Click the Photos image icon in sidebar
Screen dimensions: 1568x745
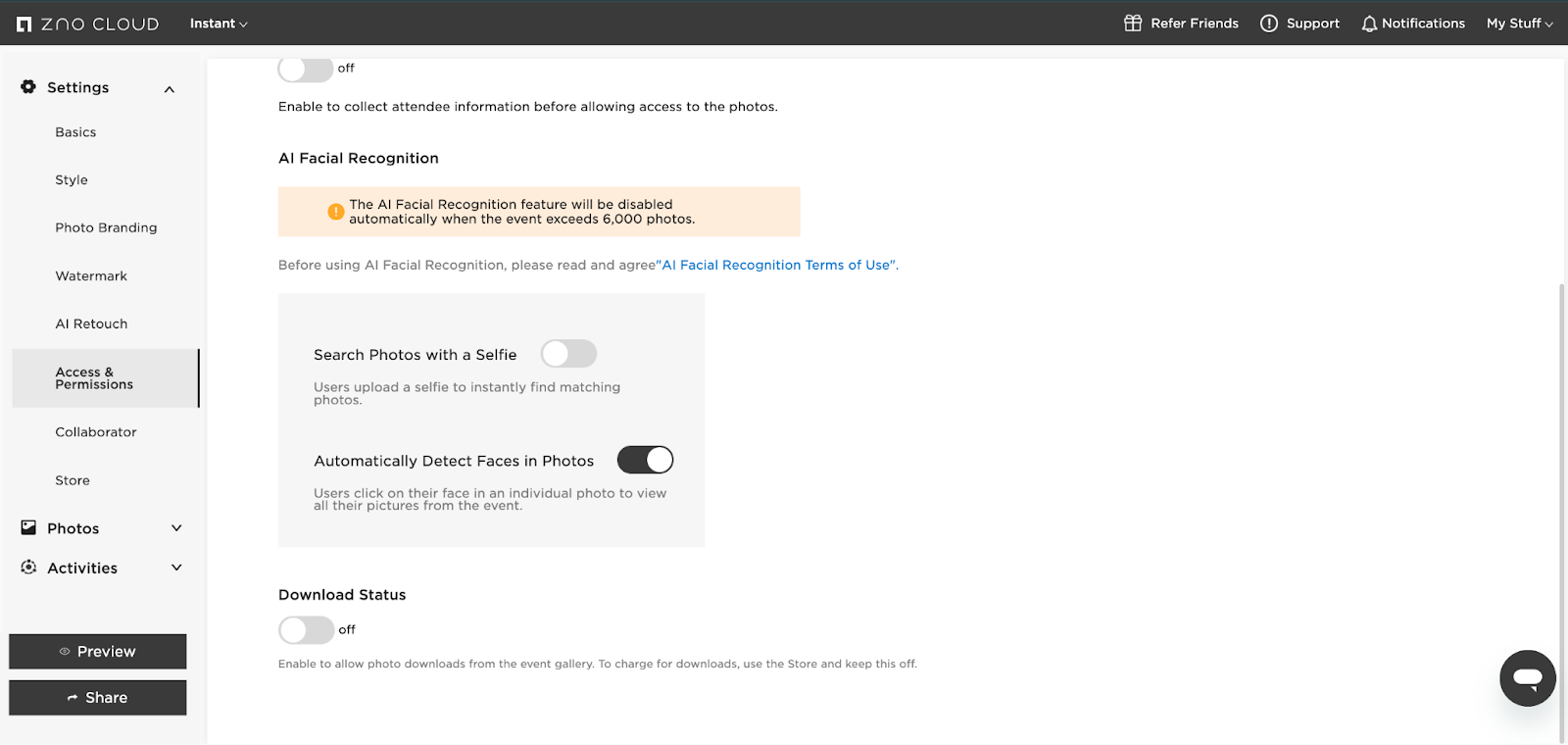(28, 527)
